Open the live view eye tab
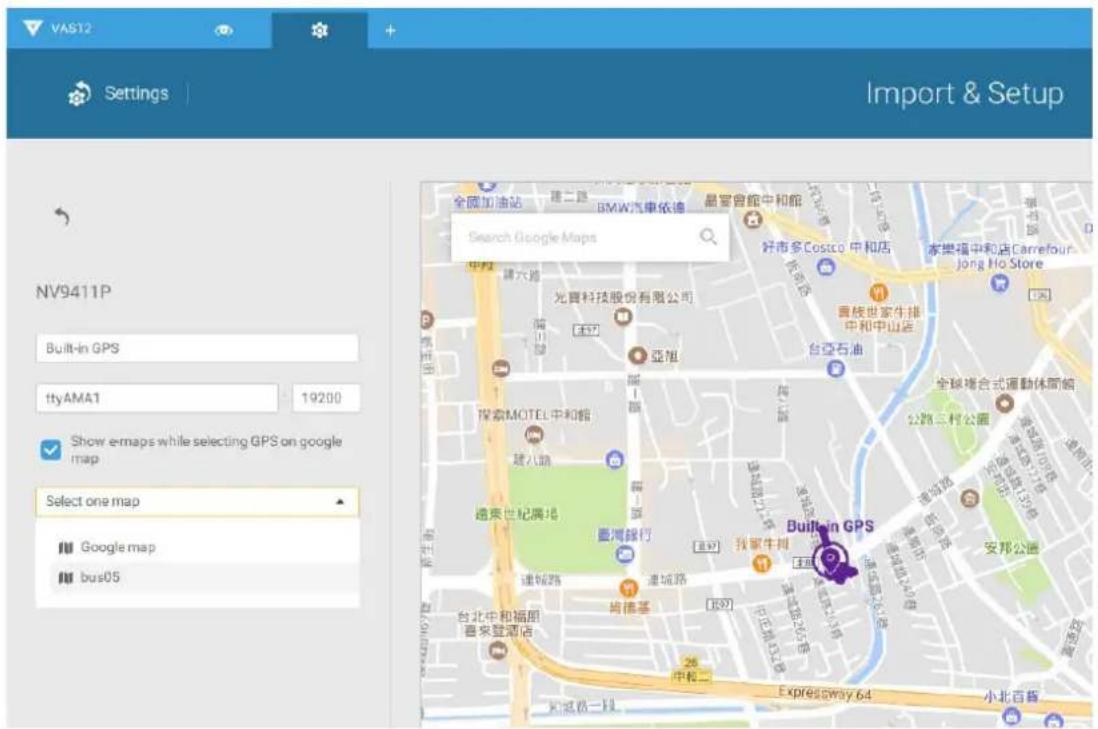This screenshot has width=1098, height=729. [224, 30]
